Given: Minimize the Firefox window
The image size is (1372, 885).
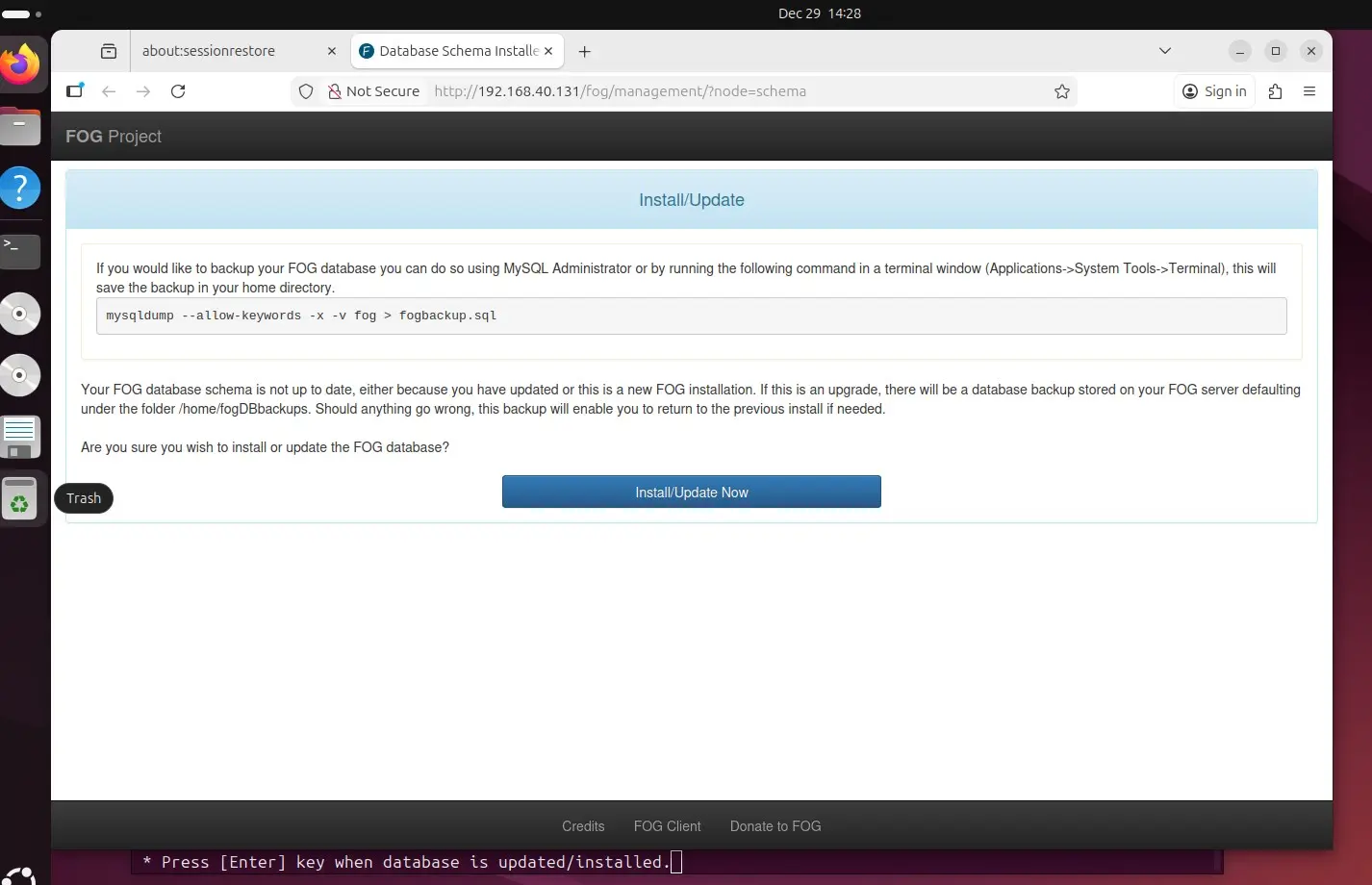Looking at the screenshot, I should click(x=1240, y=51).
